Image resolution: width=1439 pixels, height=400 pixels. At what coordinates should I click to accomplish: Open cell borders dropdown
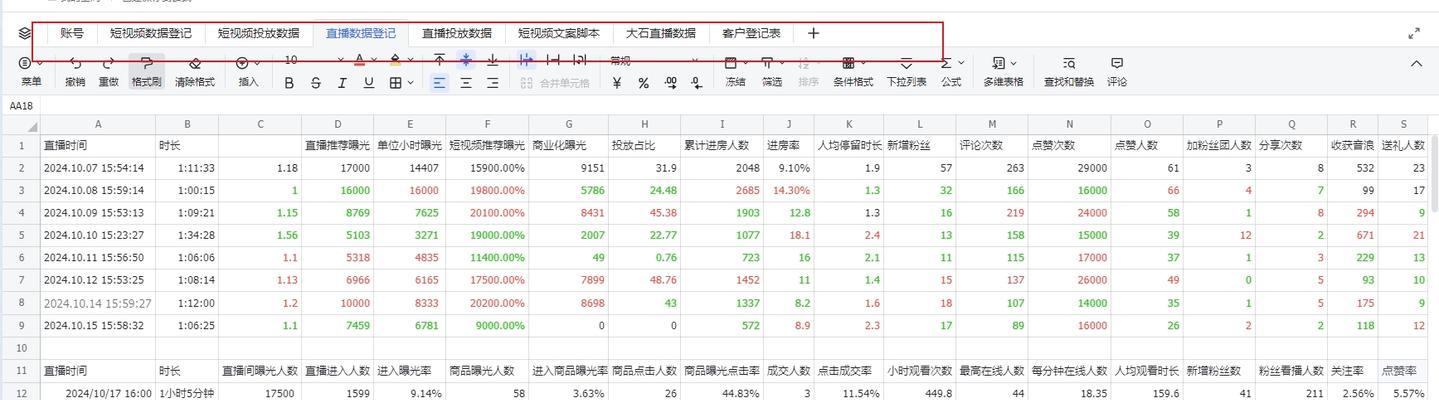401,83
